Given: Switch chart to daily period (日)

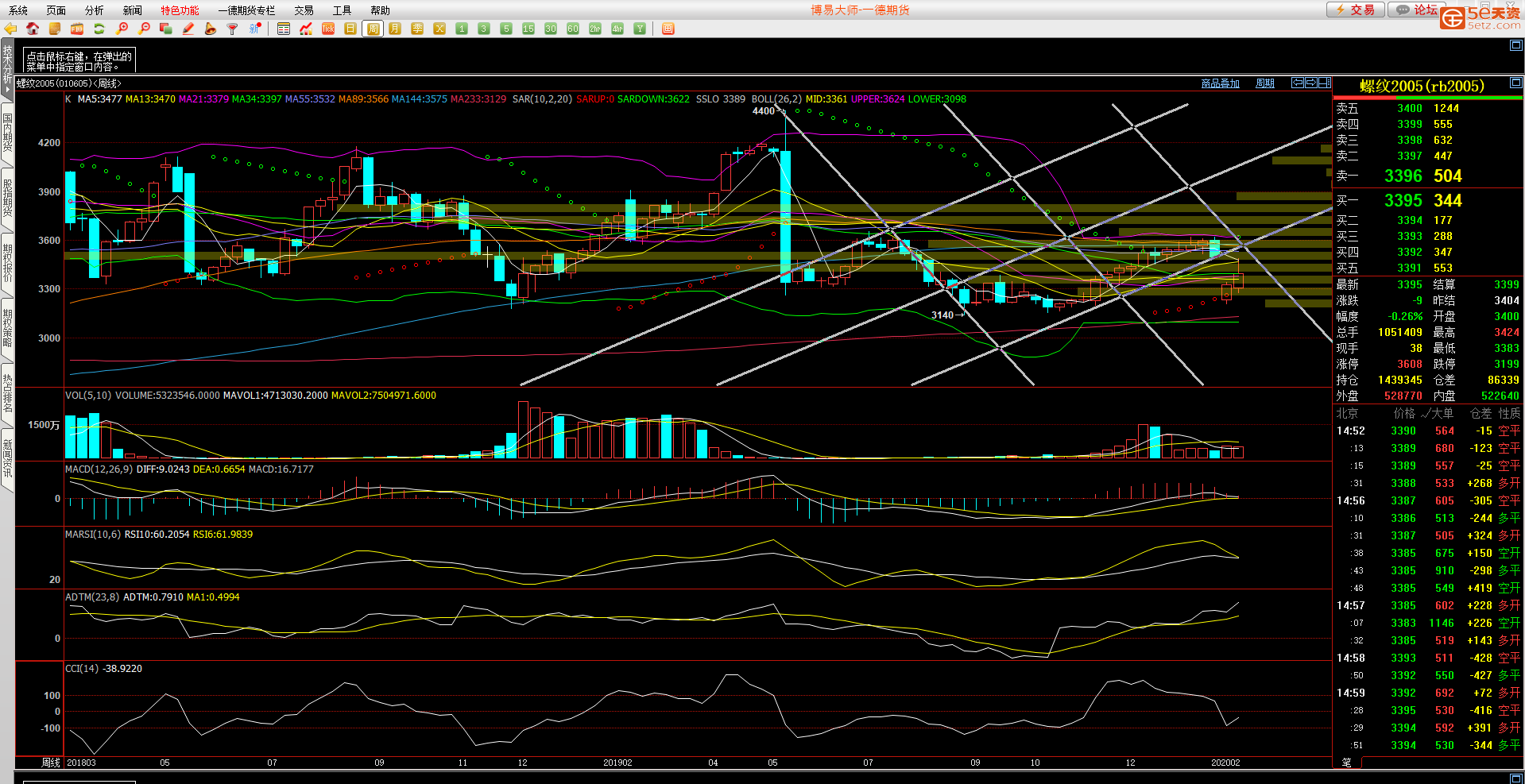Looking at the screenshot, I should point(350,29).
